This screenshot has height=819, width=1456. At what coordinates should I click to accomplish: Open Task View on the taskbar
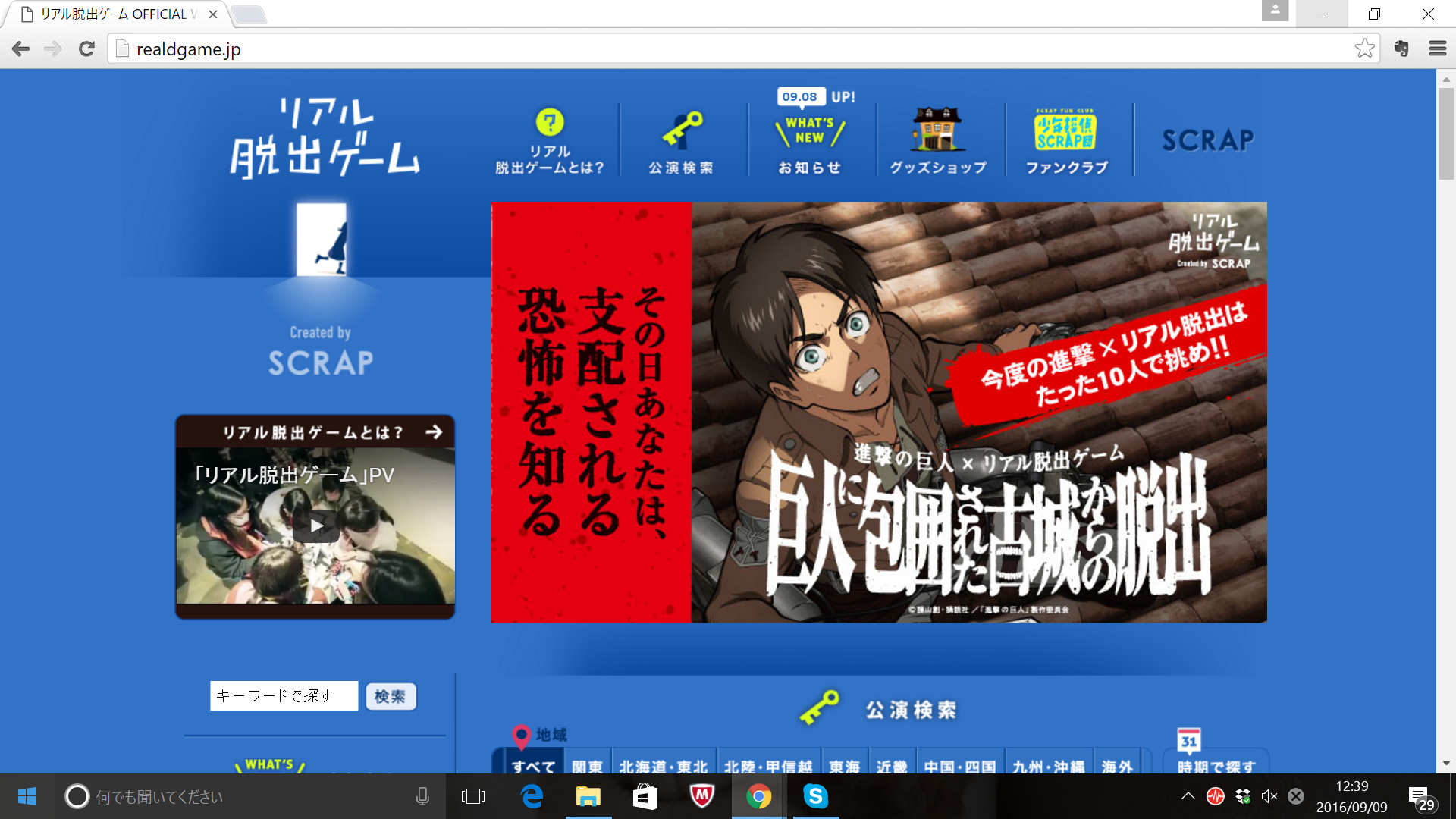pos(472,796)
